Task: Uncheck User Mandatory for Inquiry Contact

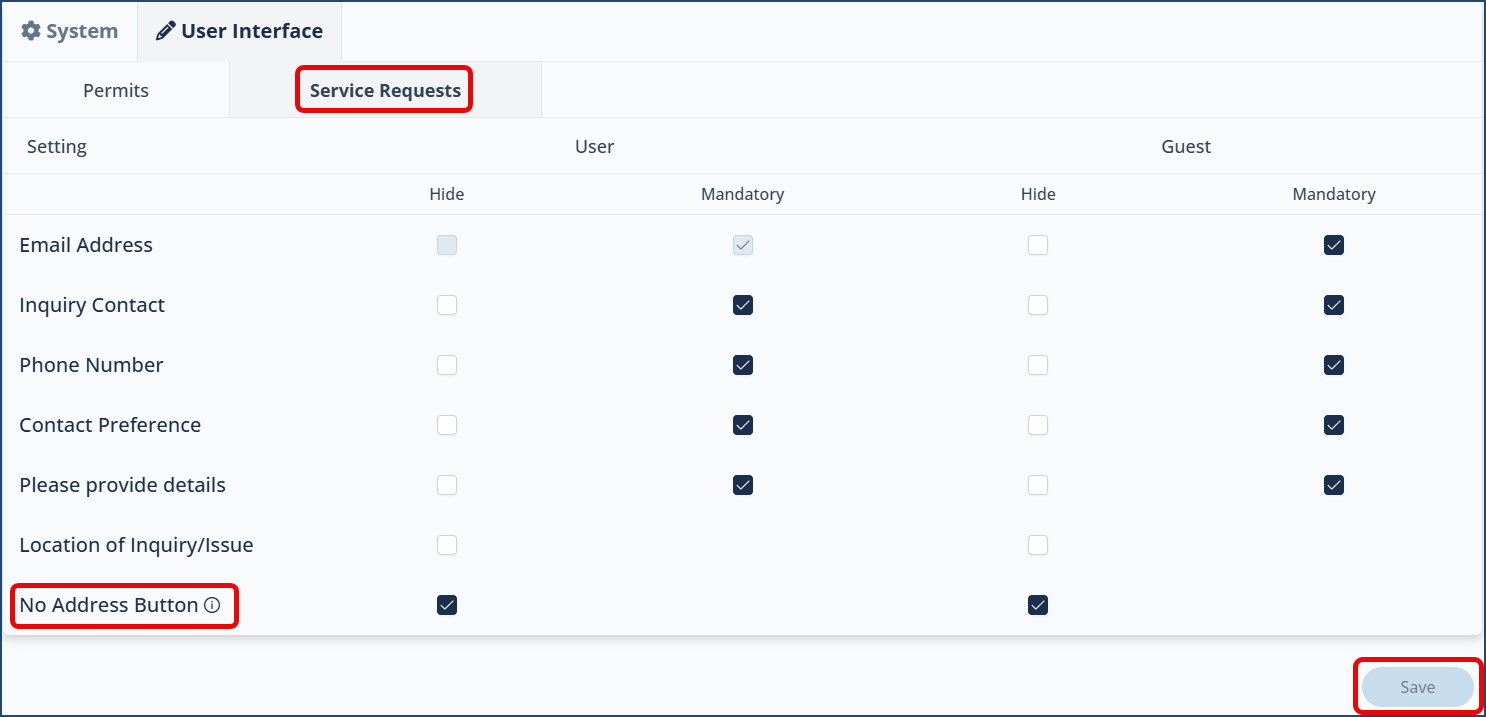Action: [x=743, y=305]
